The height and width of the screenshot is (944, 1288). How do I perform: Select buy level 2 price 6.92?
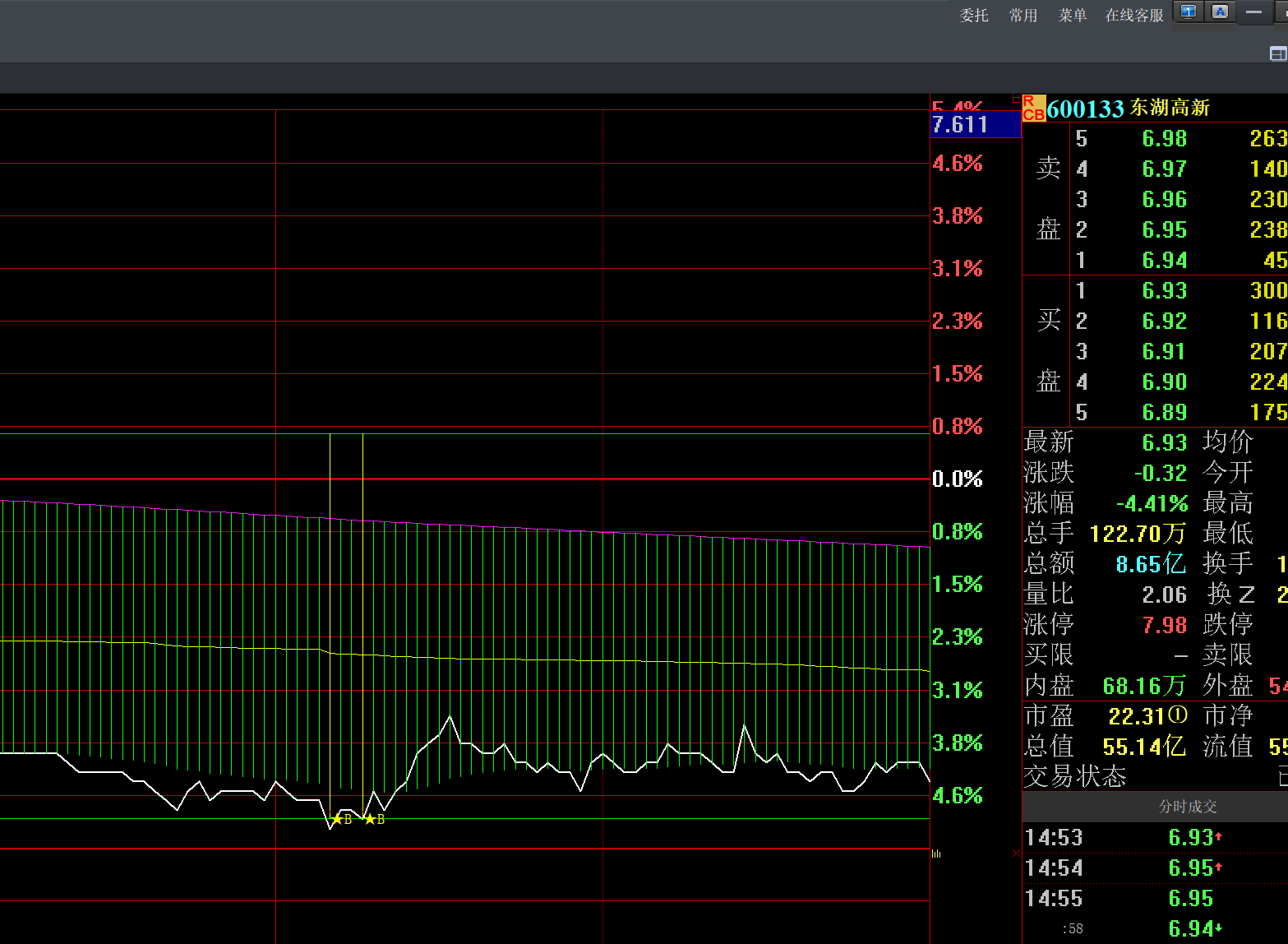pos(1165,322)
